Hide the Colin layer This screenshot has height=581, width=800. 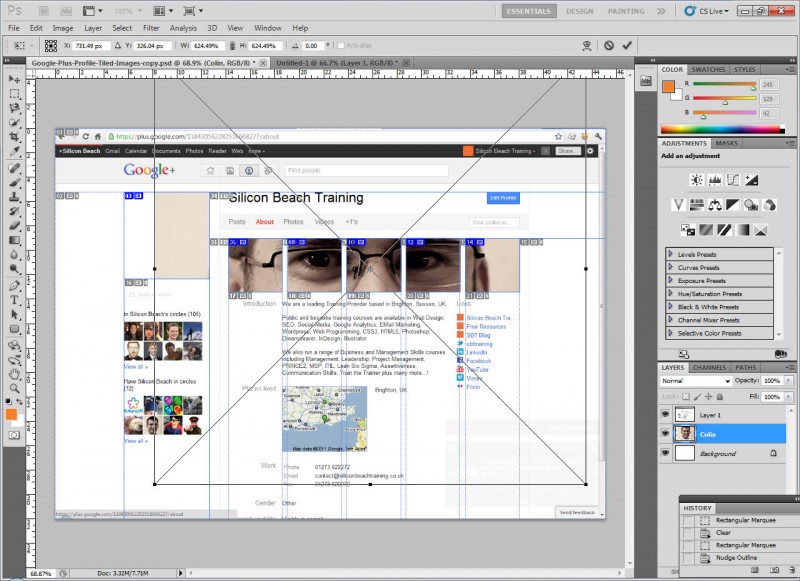click(x=665, y=434)
